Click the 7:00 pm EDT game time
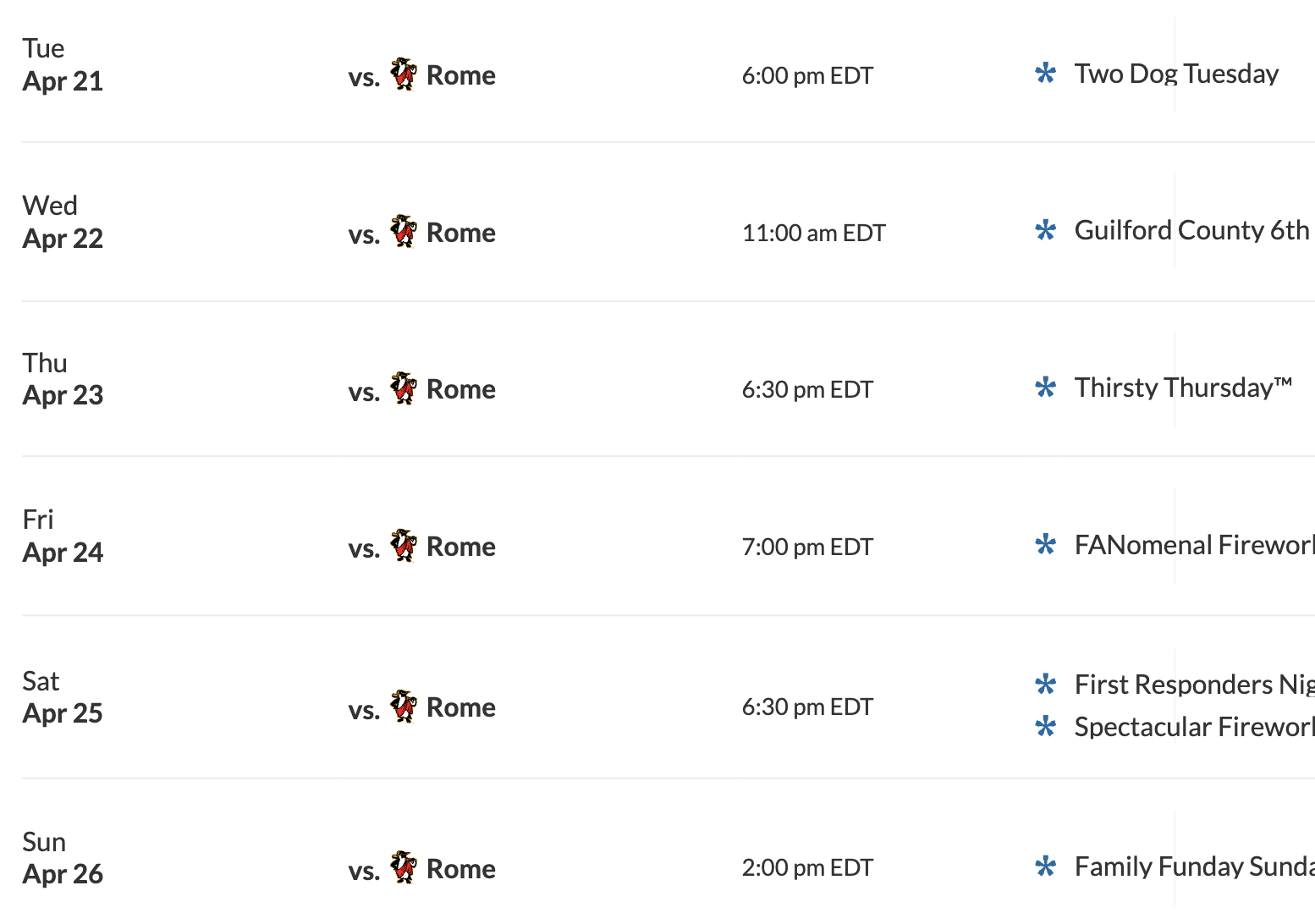Viewport: 1315px width, 924px height. click(x=807, y=547)
